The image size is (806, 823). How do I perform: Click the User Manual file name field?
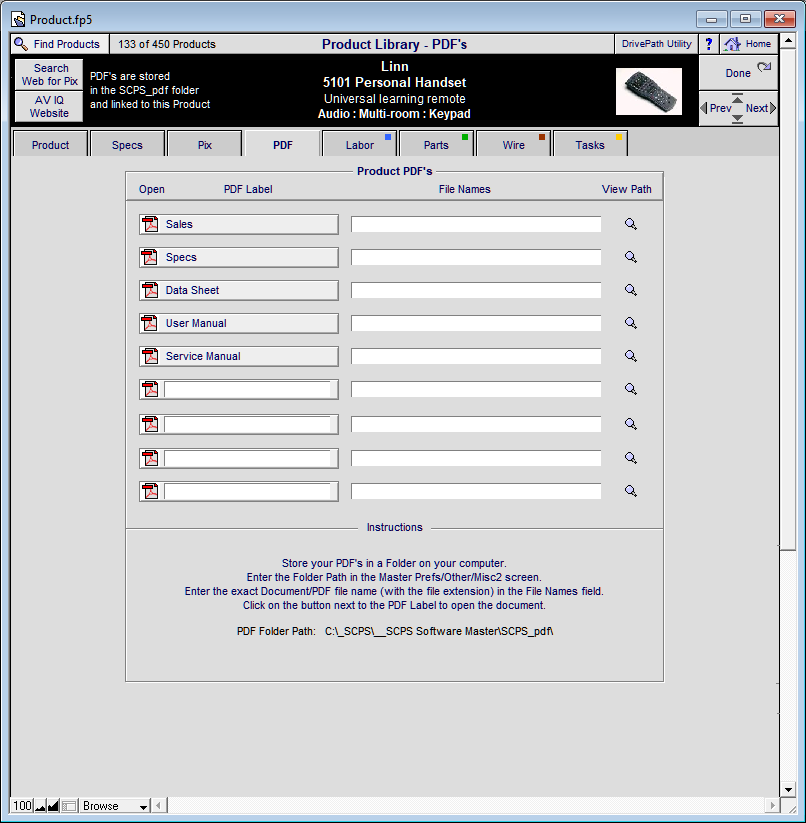pos(476,323)
